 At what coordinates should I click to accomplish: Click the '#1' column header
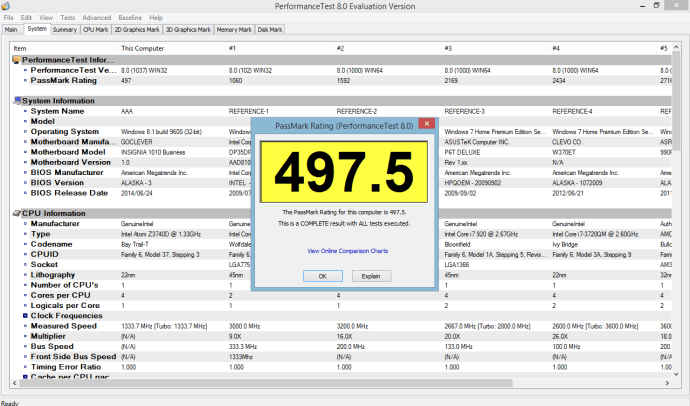[279, 48]
